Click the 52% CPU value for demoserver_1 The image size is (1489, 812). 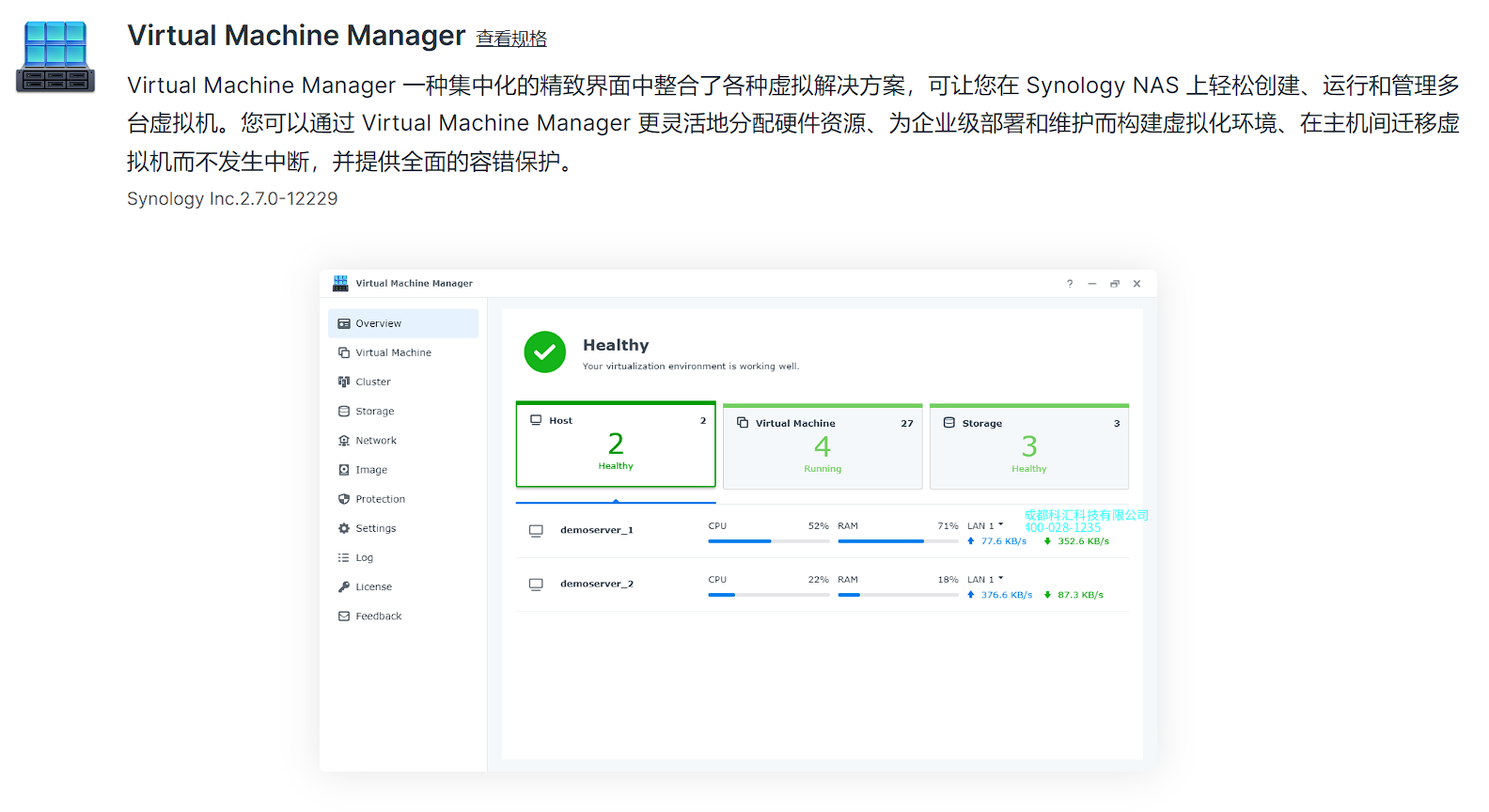(819, 526)
